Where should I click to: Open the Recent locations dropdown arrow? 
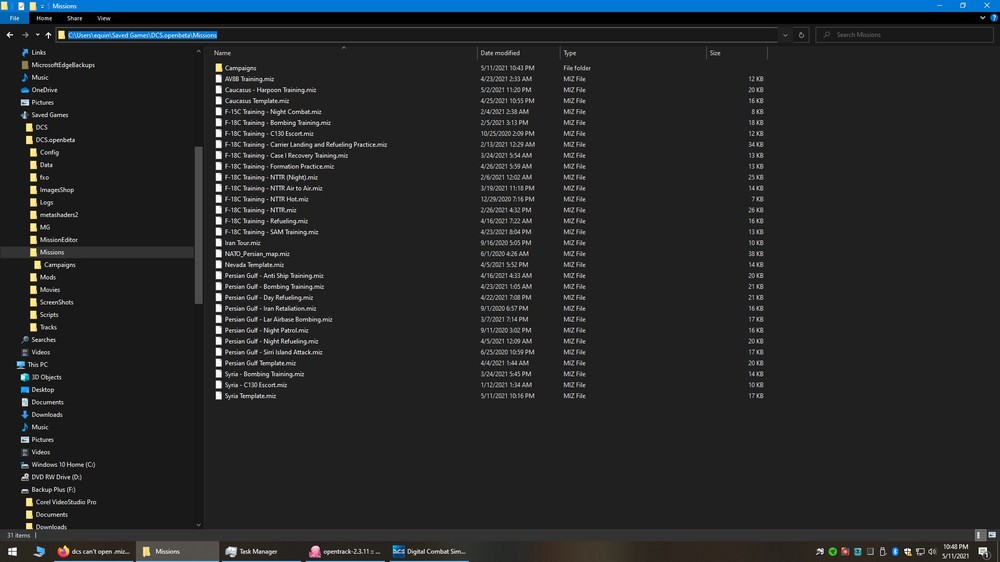[37, 35]
